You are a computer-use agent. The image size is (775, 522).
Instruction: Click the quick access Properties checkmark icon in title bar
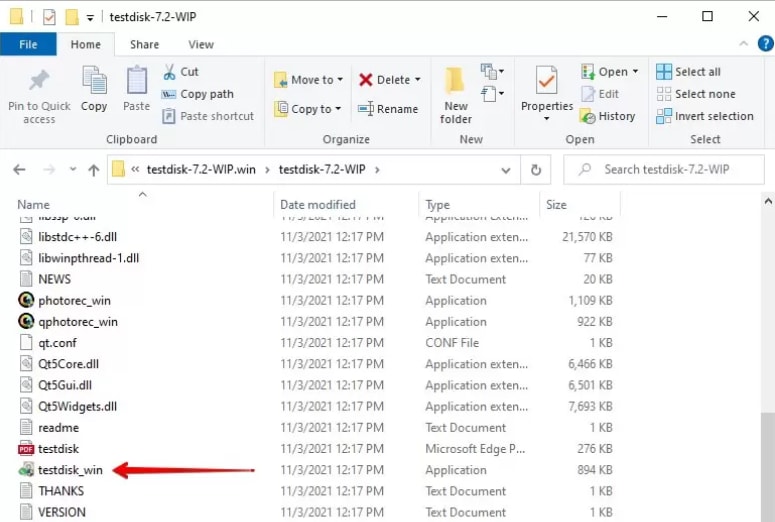pos(49,17)
